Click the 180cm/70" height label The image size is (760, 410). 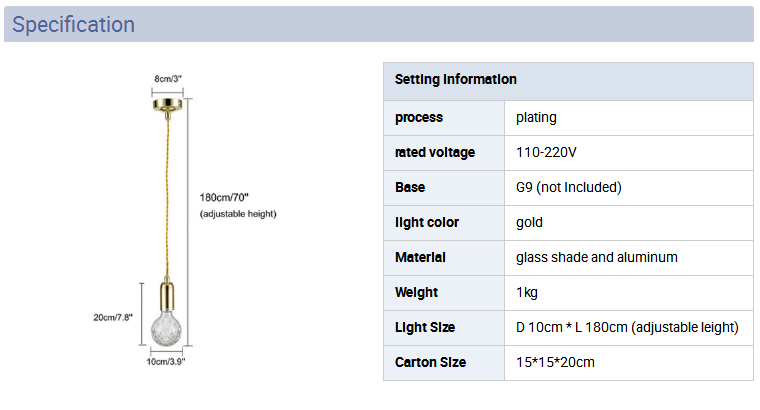224,197
